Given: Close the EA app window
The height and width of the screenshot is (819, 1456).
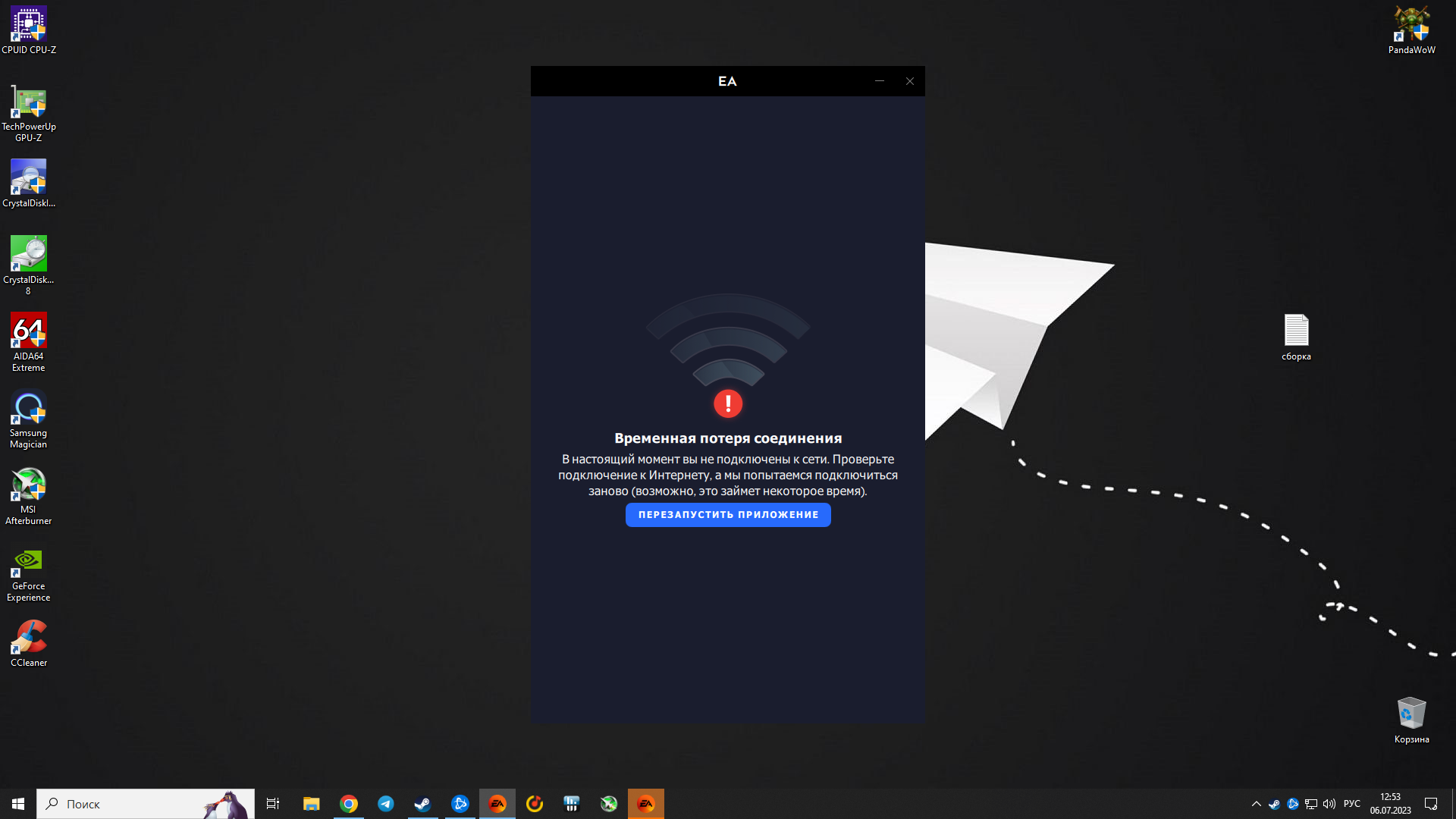Looking at the screenshot, I should point(910,81).
